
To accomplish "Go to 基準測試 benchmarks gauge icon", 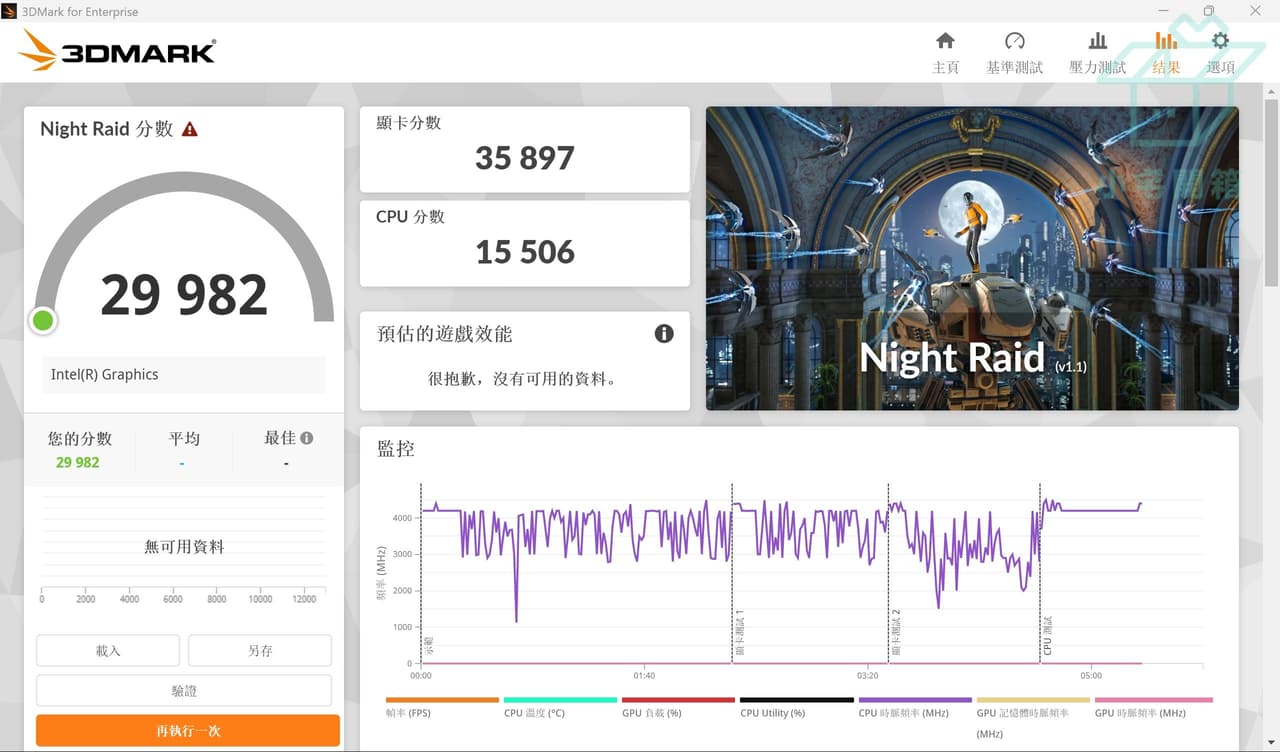I will click(x=1014, y=41).
